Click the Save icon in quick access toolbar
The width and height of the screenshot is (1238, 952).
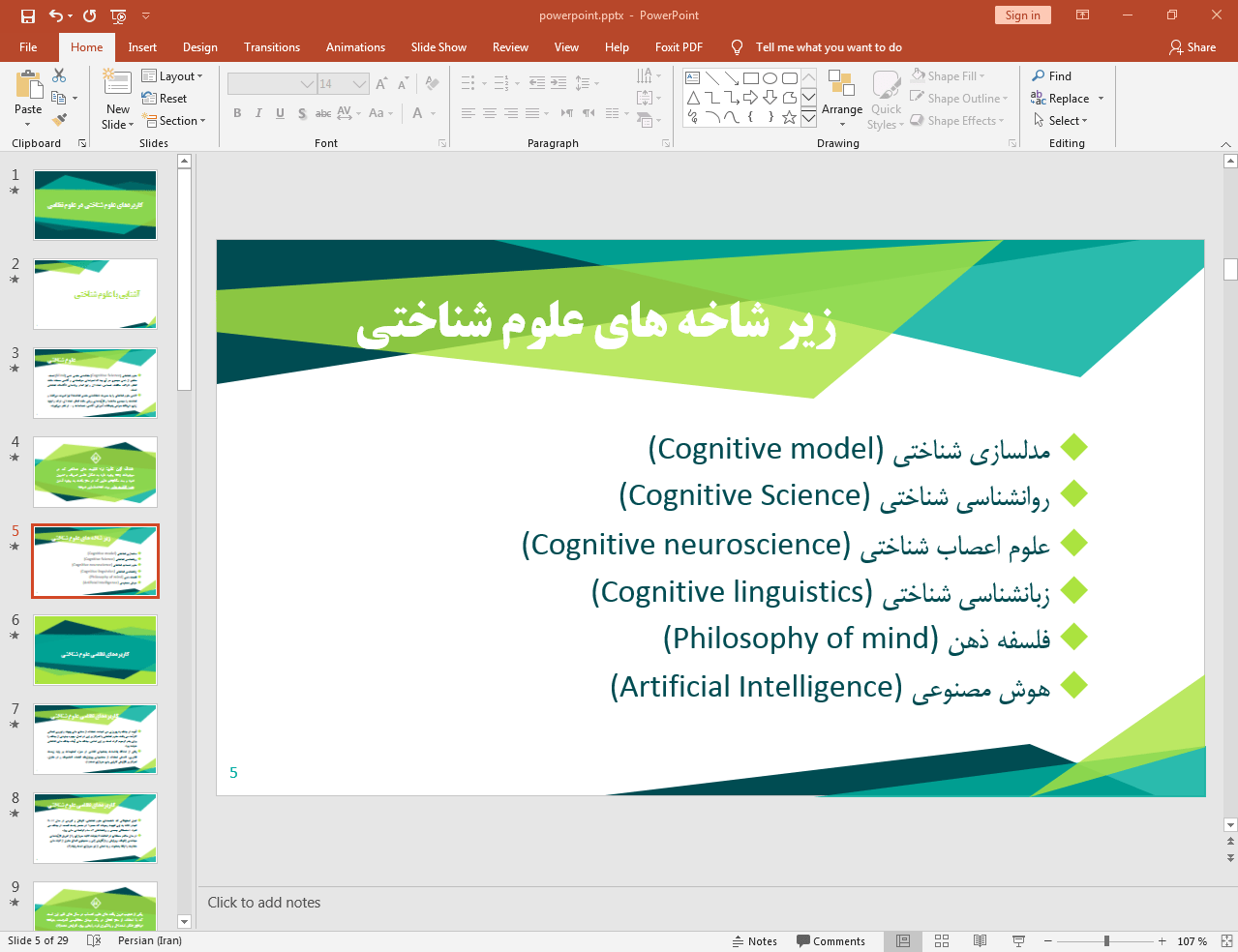pos(27,15)
